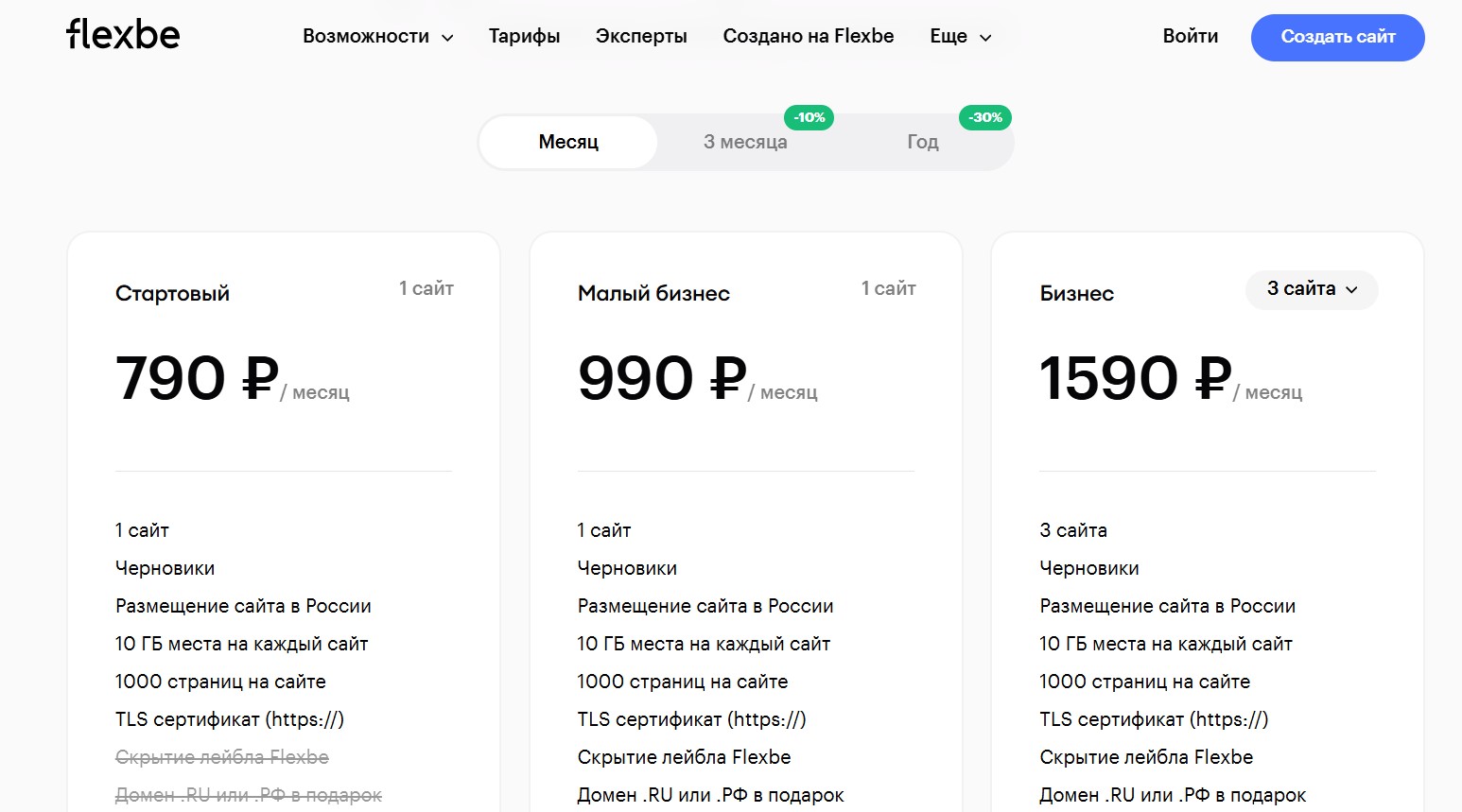
Task: Click the Войти login link
Action: (x=1190, y=37)
